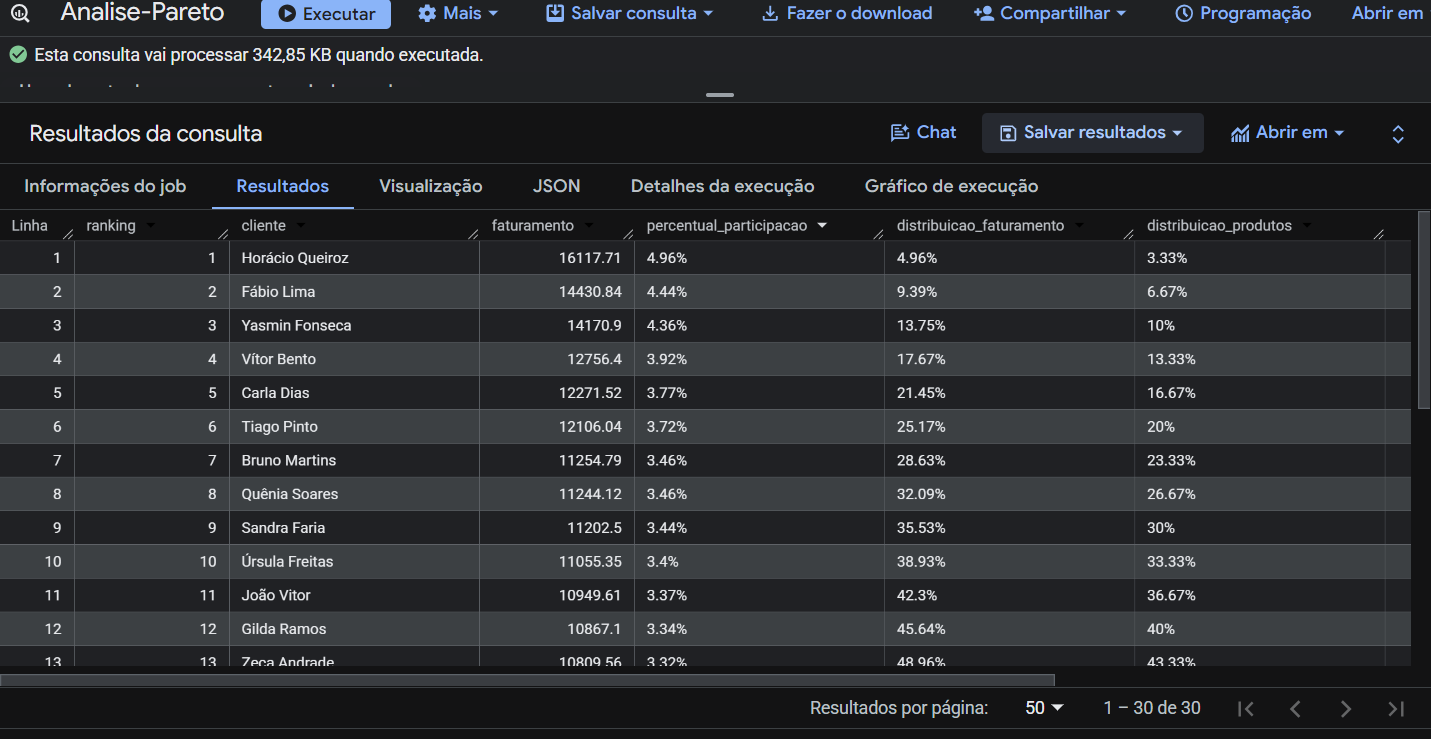This screenshot has height=739, width=1431.
Task: Open percentual_participacao column sort menu
Action: (x=822, y=226)
